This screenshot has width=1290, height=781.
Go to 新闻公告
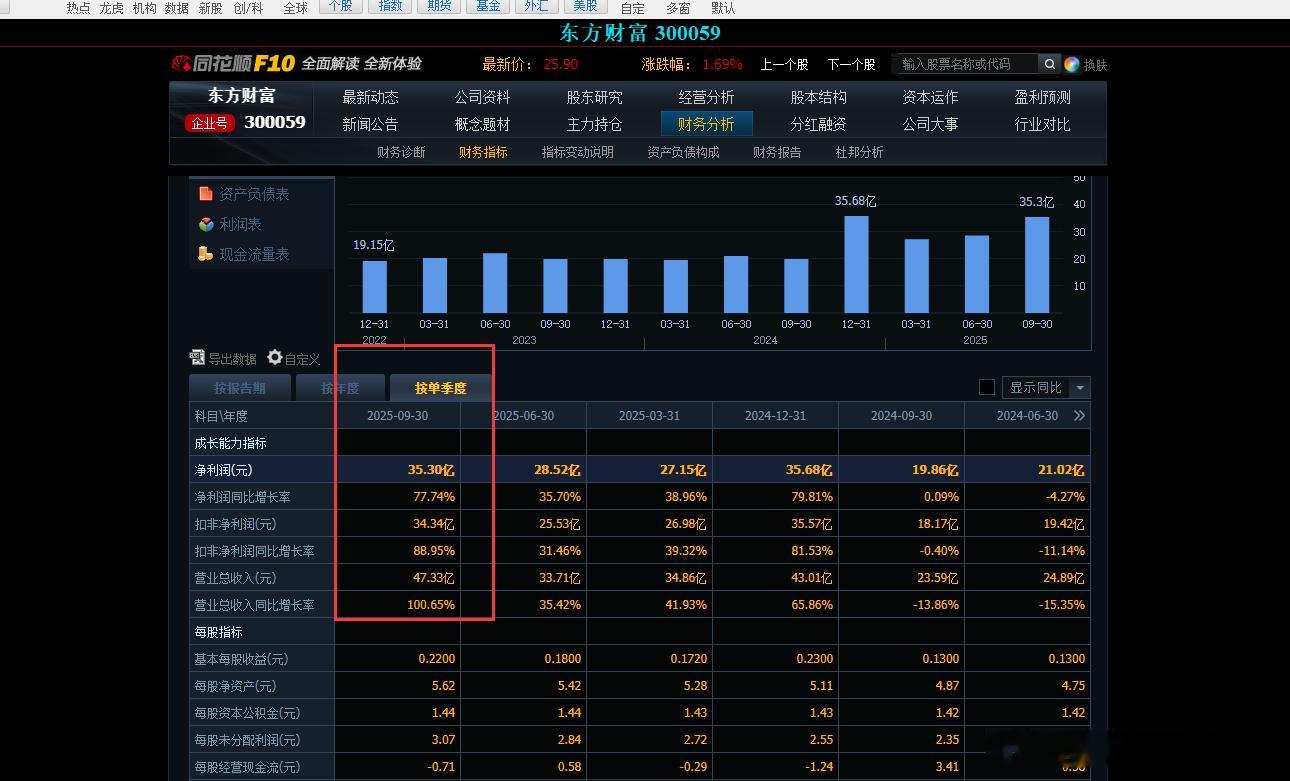pos(370,124)
